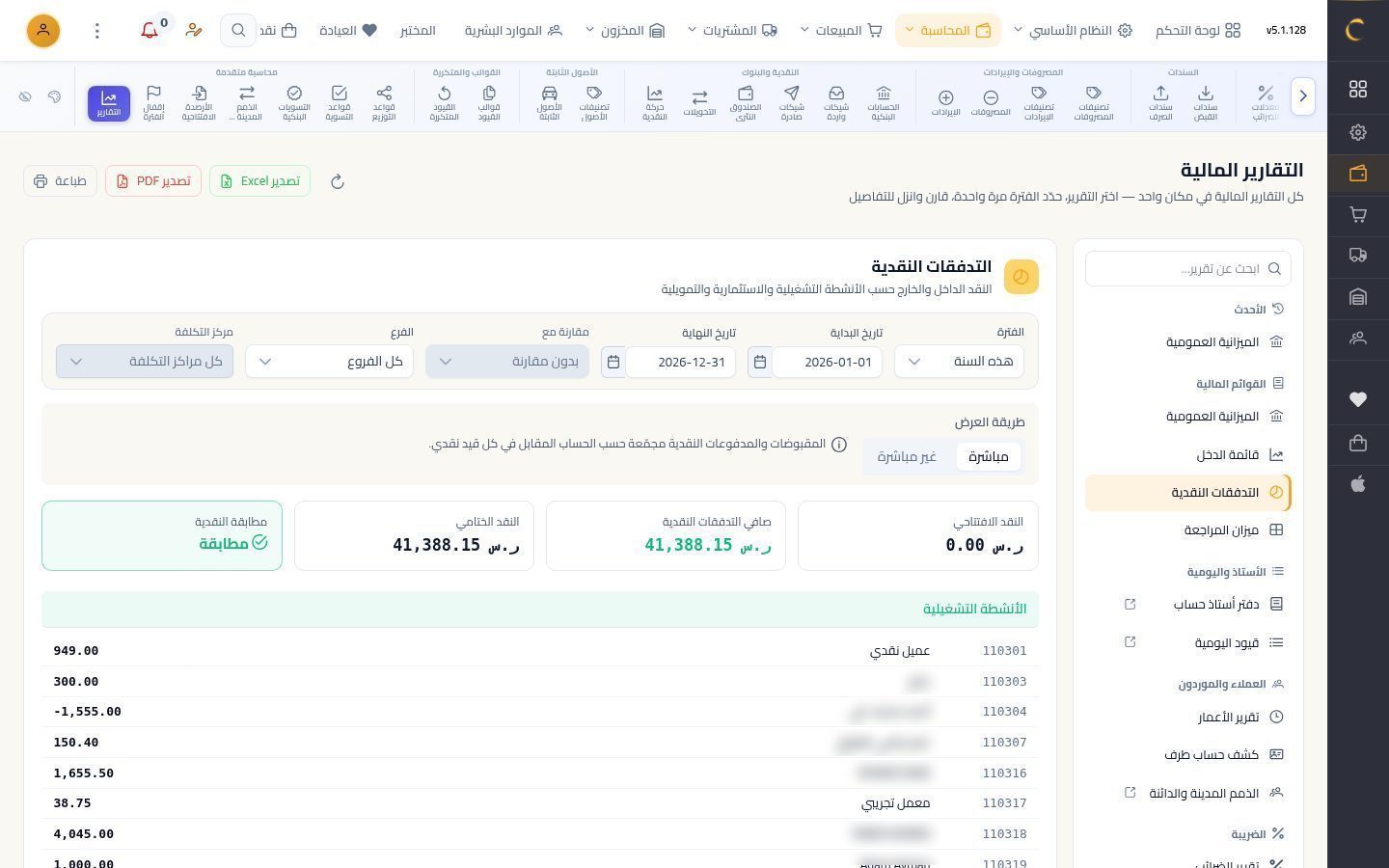Open تصنيفات المصروفات in the ribbon
Viewport: 1389px width, 868px height.
pyautogui.click(x=1094, y=103)
